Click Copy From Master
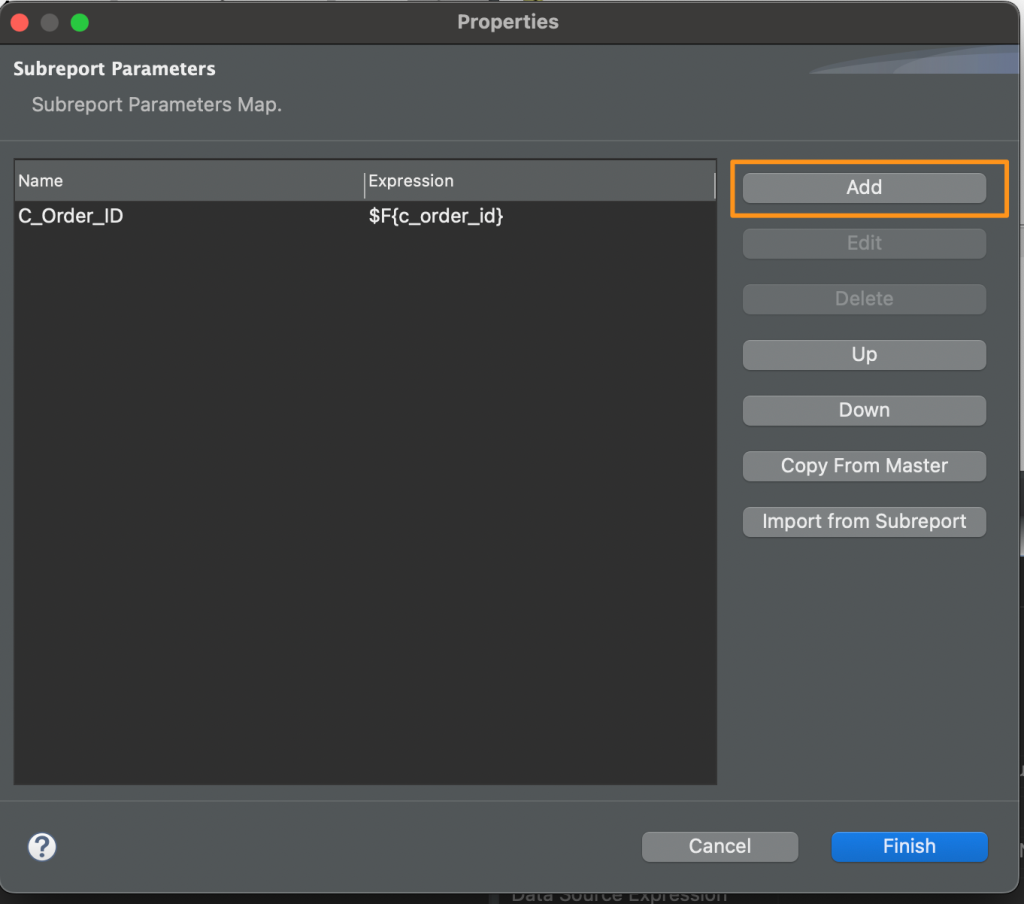1024x904 pixels. [864, 466]
